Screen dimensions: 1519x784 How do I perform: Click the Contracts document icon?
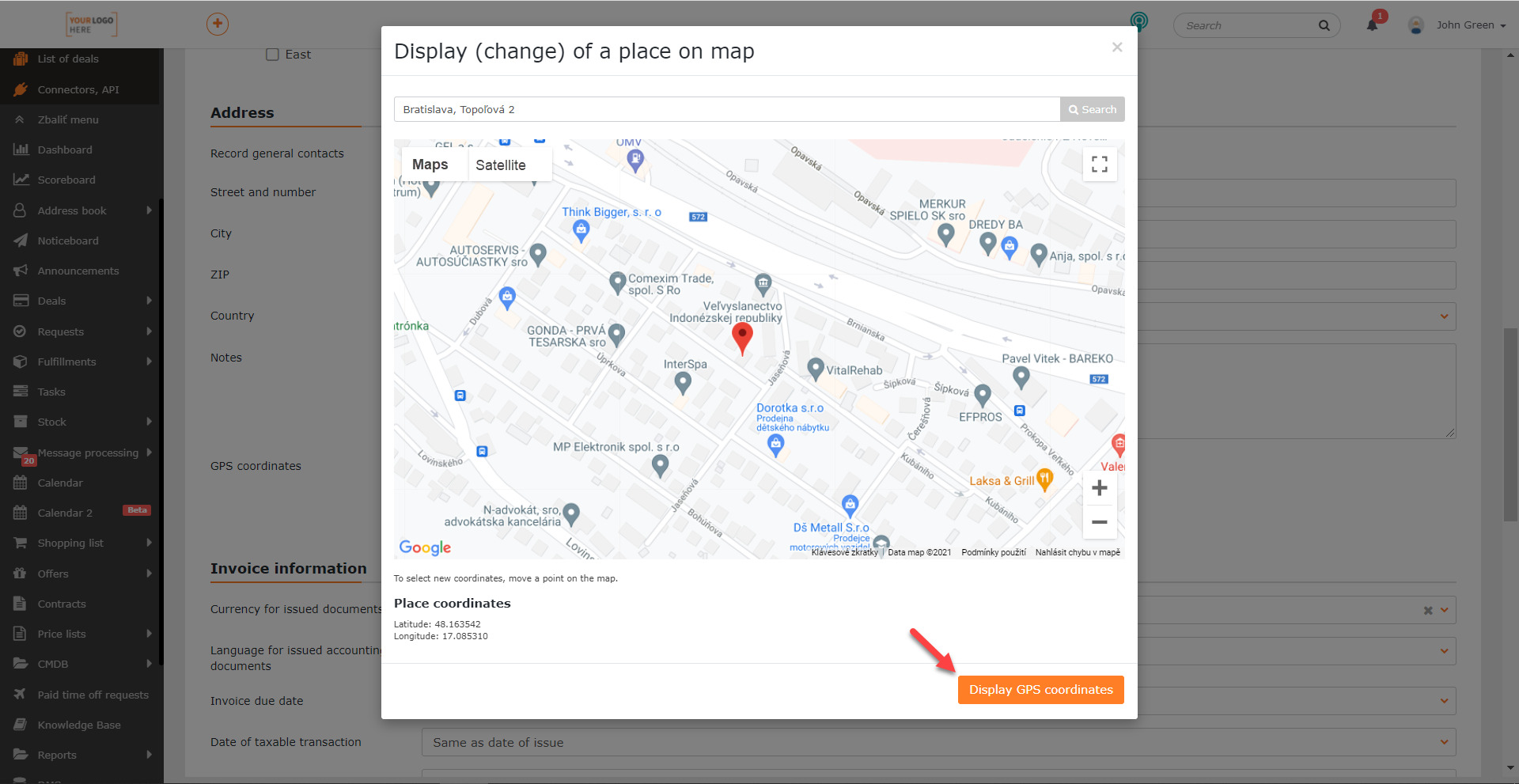coord(21,604)
